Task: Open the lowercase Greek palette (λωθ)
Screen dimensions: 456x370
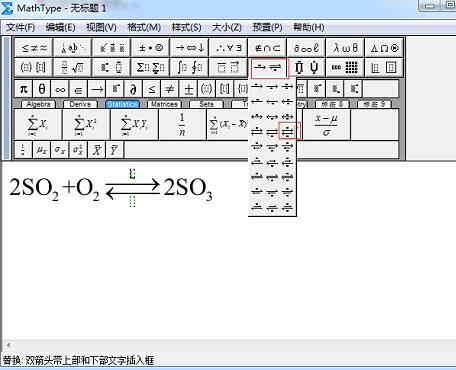Action: pyautogui.click(x=345, y=48)
